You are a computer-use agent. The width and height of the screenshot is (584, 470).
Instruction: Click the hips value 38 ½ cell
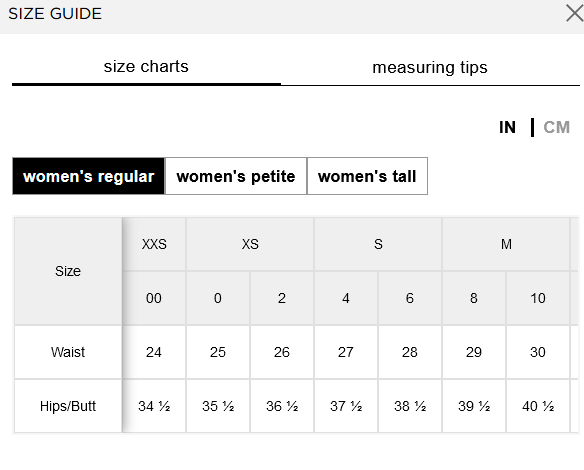[410, 406]
